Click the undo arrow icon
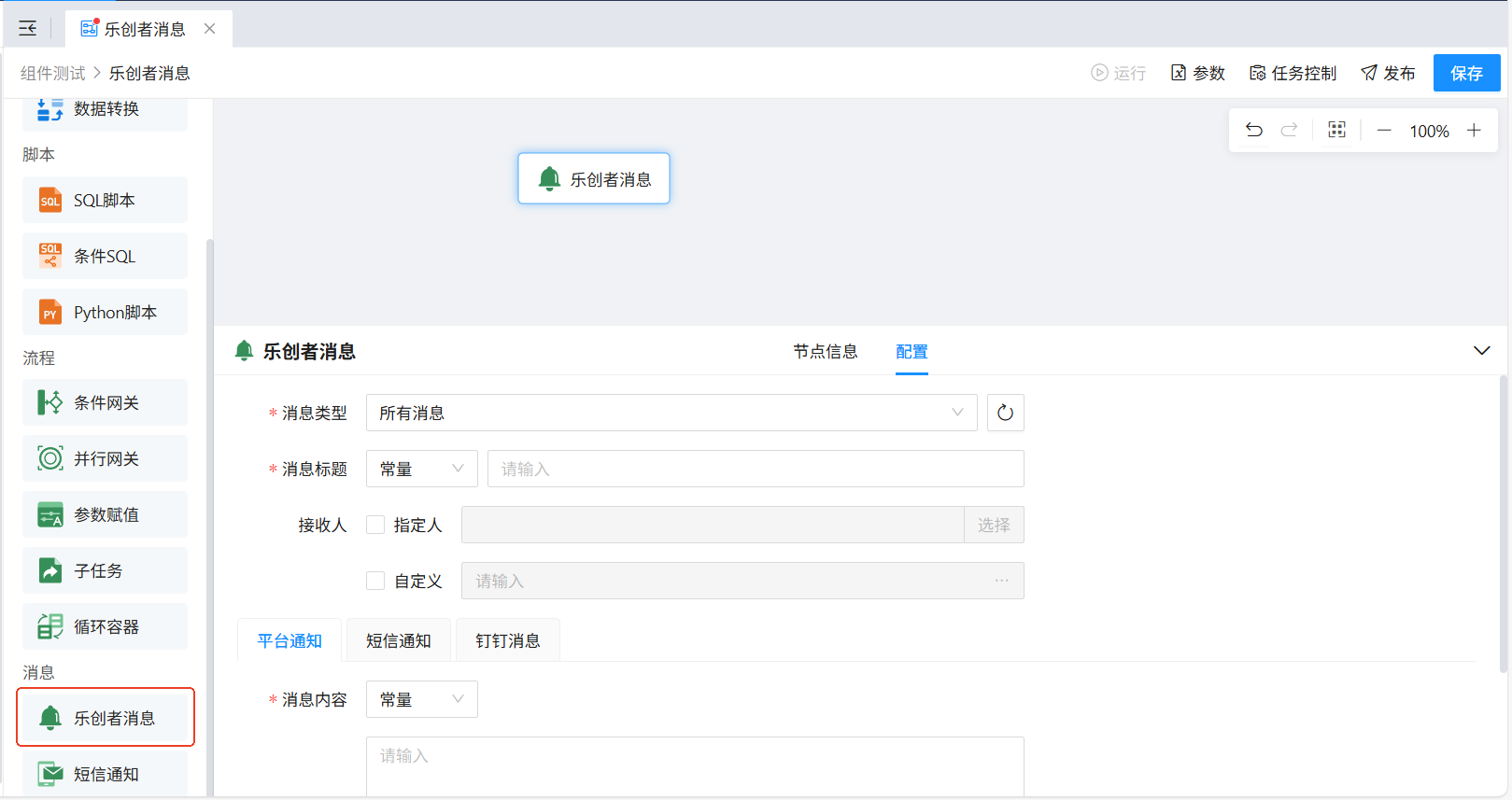The height and width of the screenshot is (800, 1512). (x=1254, y=131)
